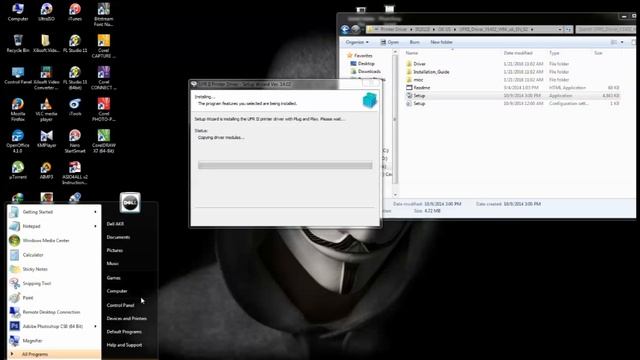The height and width of the screenshot is (360, 640).
Task: Open Help and Support
Action: 124,345
